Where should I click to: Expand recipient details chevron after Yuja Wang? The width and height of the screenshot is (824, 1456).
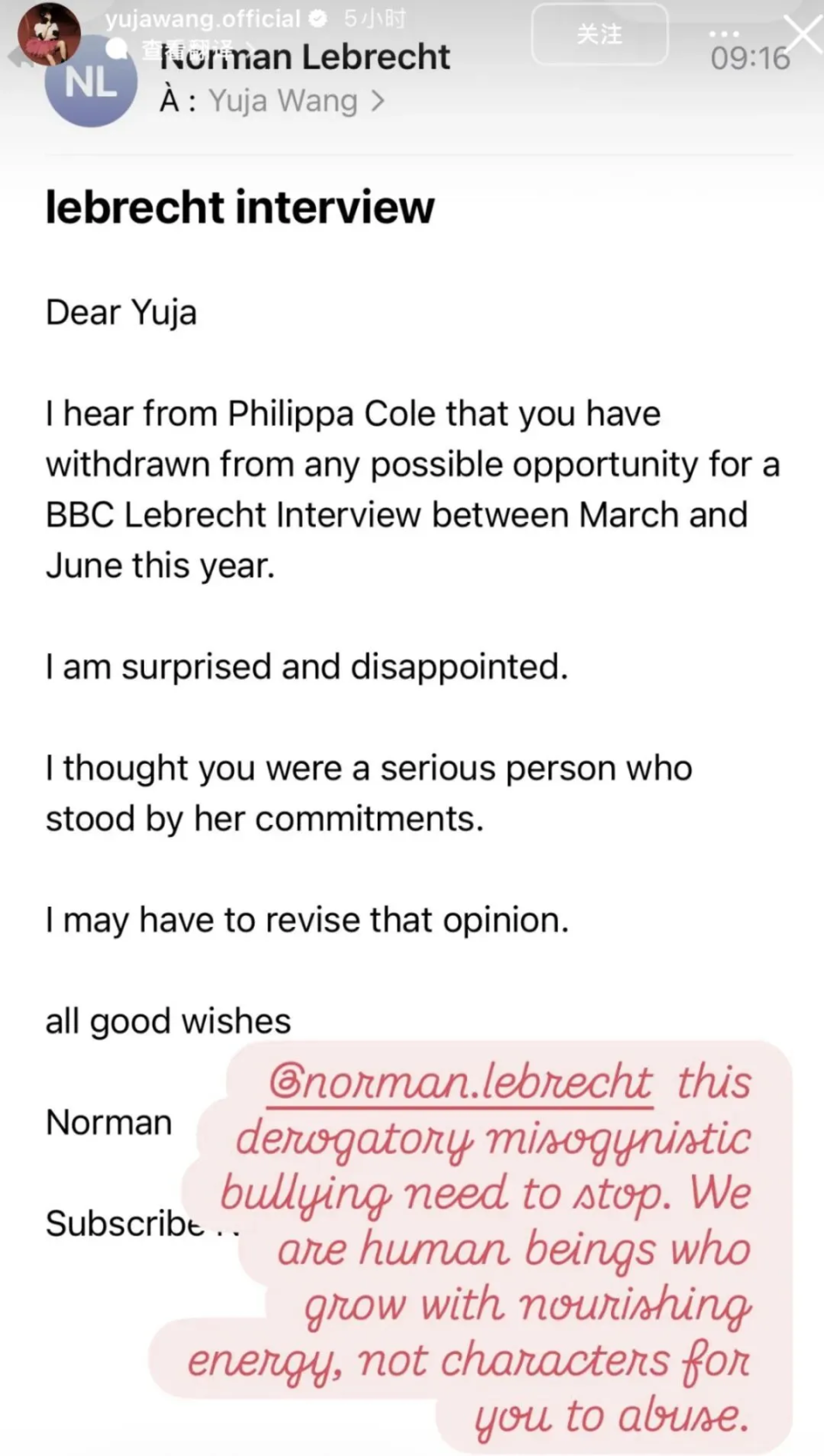pos(378,101)
